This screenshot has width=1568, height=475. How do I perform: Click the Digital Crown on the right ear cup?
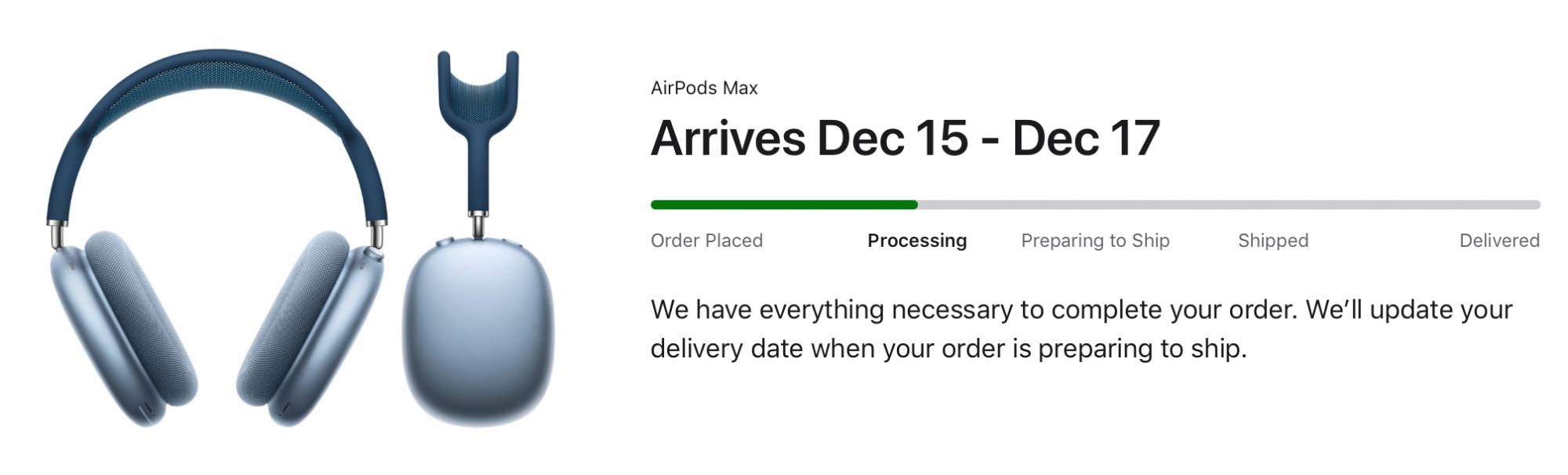tap(376, 254)
